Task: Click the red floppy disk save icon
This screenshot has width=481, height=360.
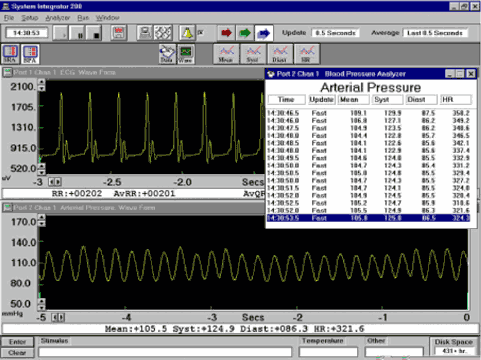Action: pyautogui.click(x=119, y=33)
